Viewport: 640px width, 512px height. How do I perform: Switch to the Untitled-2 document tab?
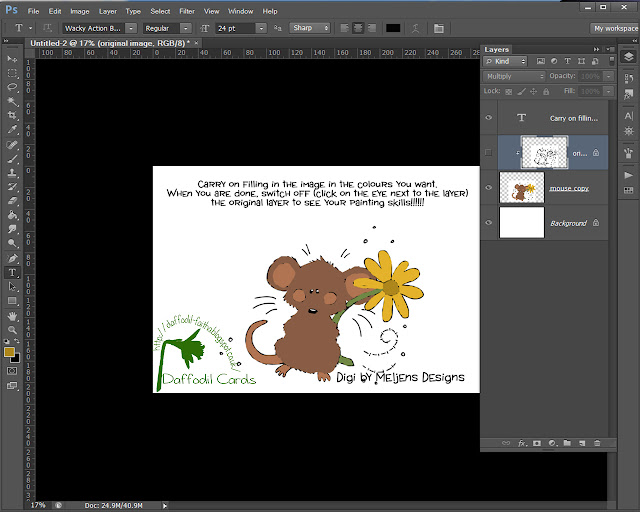110,43
